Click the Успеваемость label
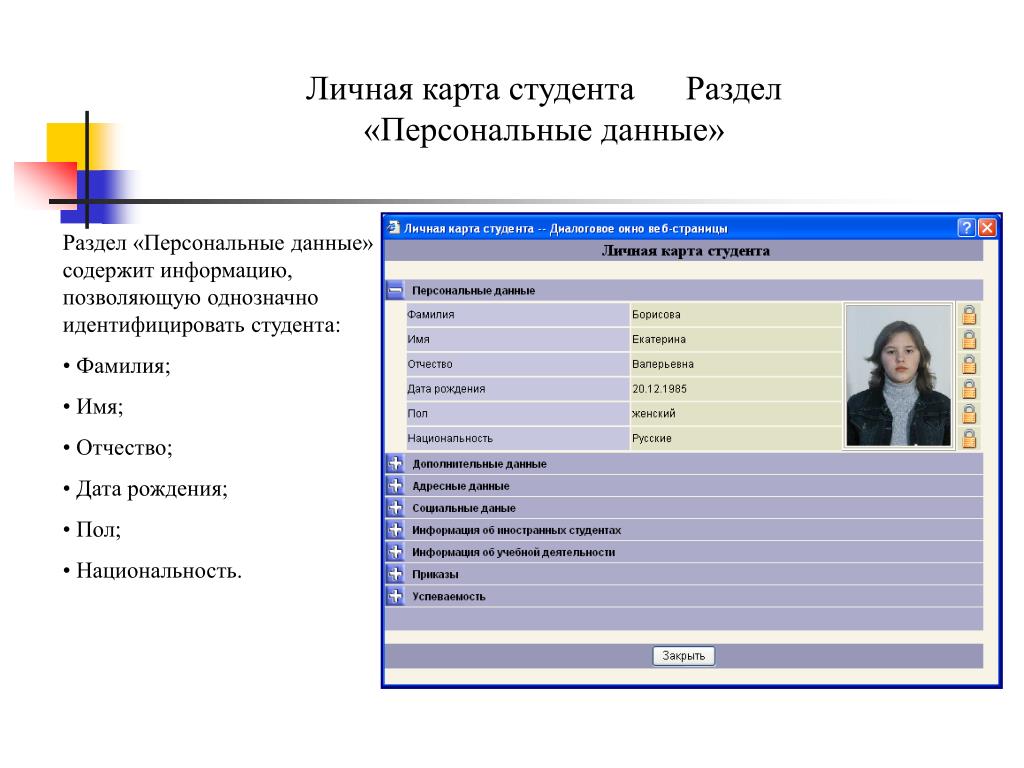The height and width of the screenshot is (768, 1024). pyautogui.click(x=449, y=597)
